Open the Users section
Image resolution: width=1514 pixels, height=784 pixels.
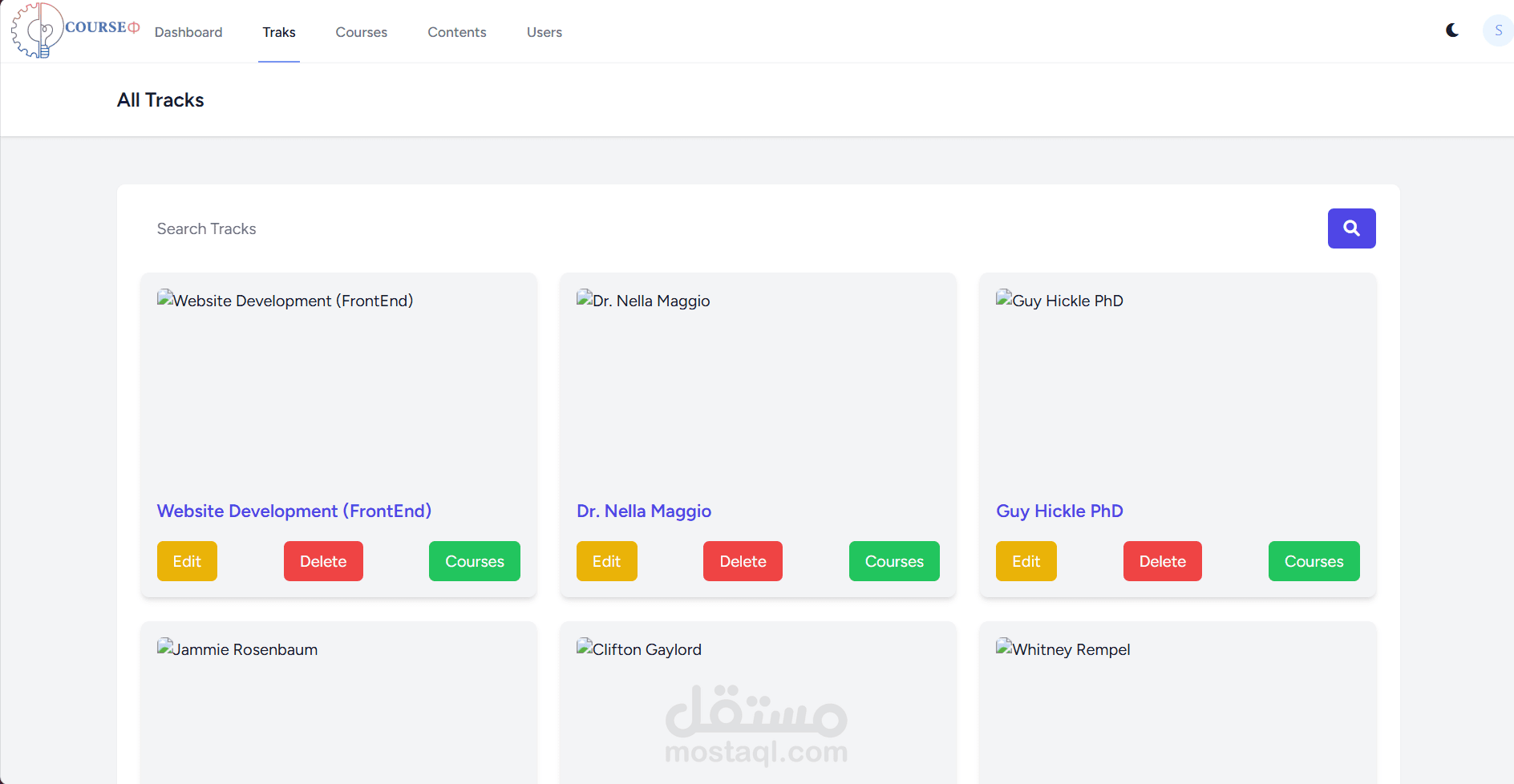(544, 32)
